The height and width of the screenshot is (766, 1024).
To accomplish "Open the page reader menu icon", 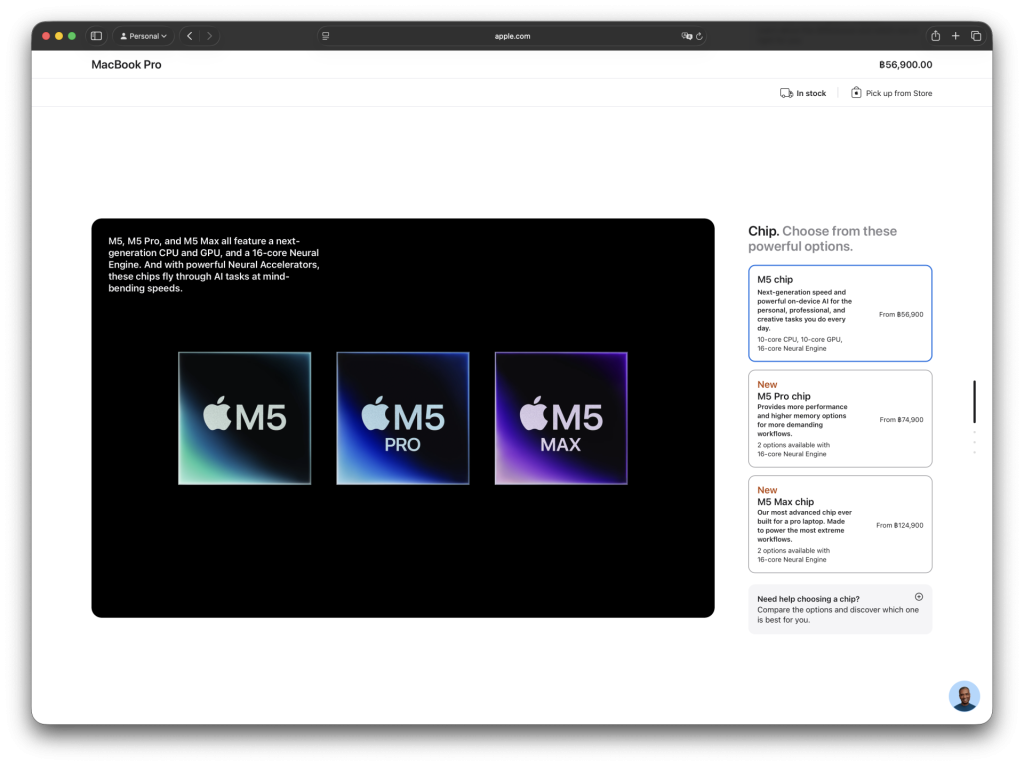I will [x=325, y=36].
